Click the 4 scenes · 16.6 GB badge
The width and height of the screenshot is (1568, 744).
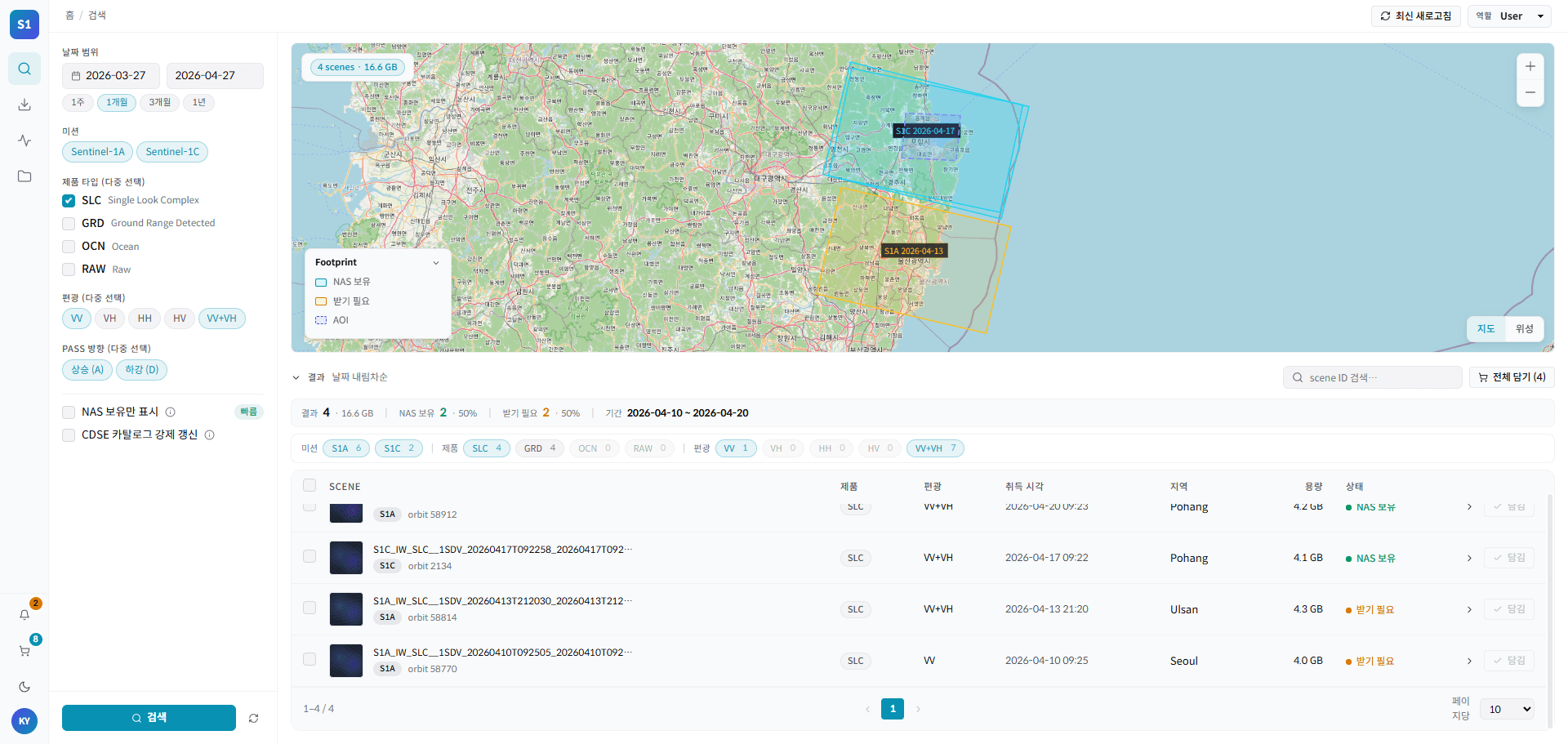[x=357, y=67]
